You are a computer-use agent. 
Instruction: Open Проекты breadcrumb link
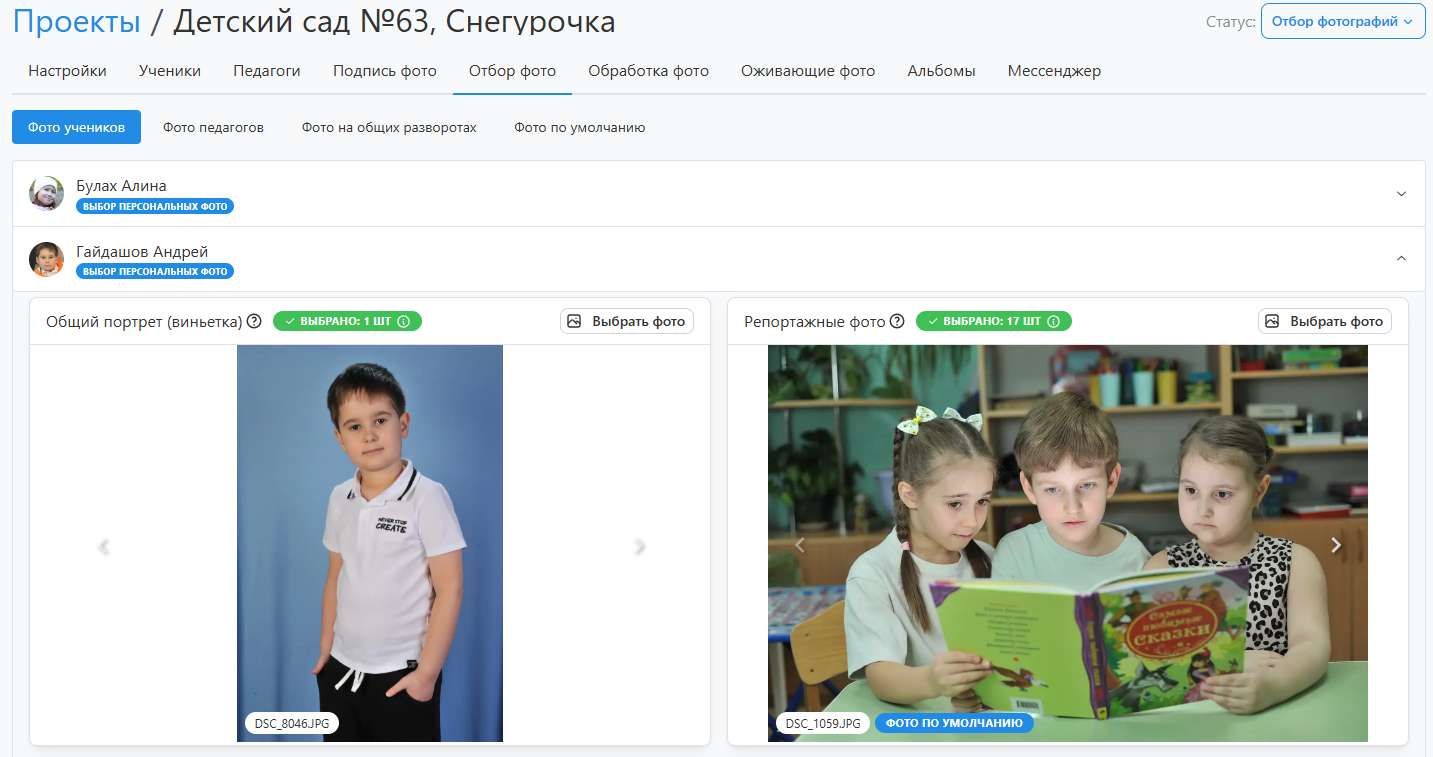pyautogui.click(x=76, y=21)
